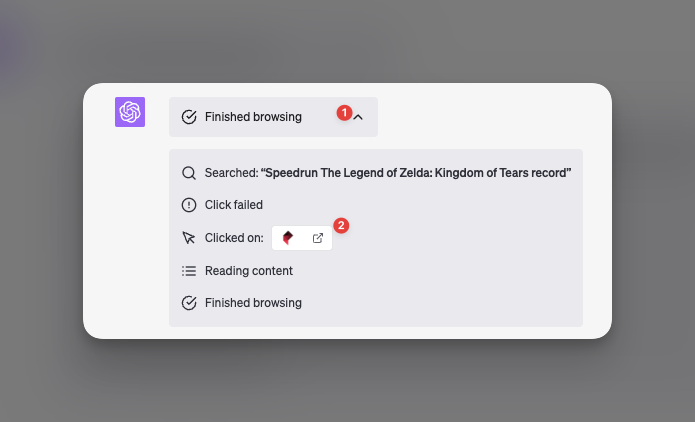This screenshot has height=422, width=695.
Task: Click the list icon beside Reading content
Action: [x=189, y=270]
